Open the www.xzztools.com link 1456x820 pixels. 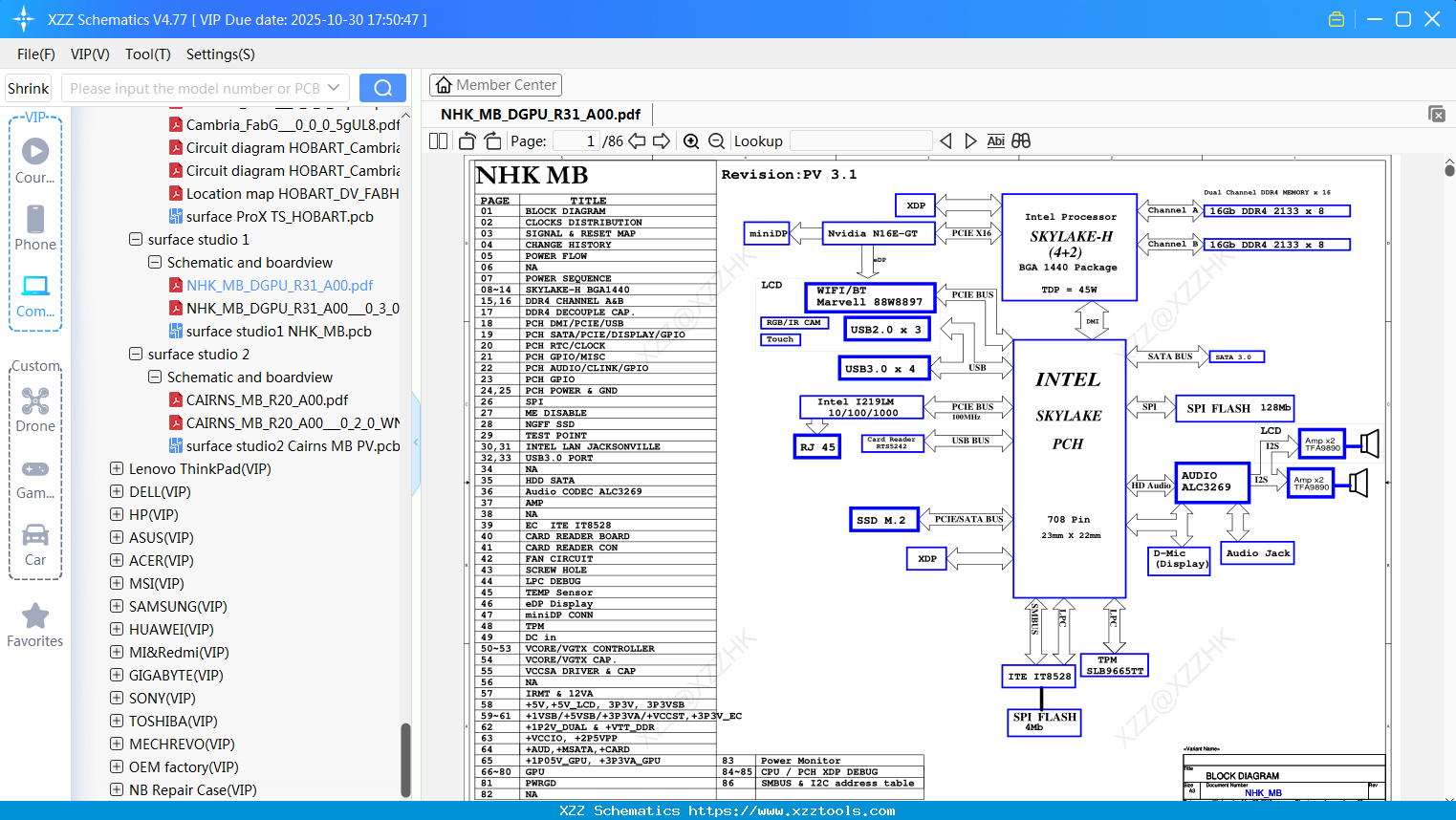[792, 810]
